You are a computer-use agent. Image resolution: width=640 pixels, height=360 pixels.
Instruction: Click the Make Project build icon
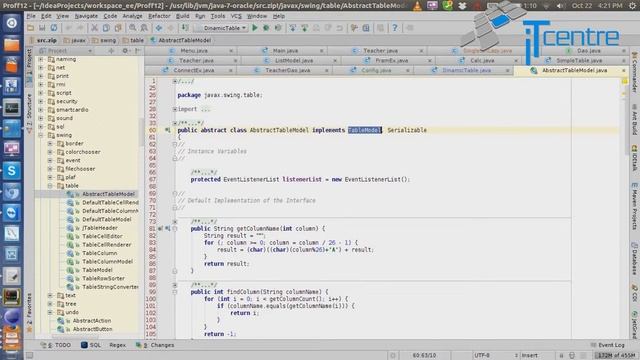185,28
